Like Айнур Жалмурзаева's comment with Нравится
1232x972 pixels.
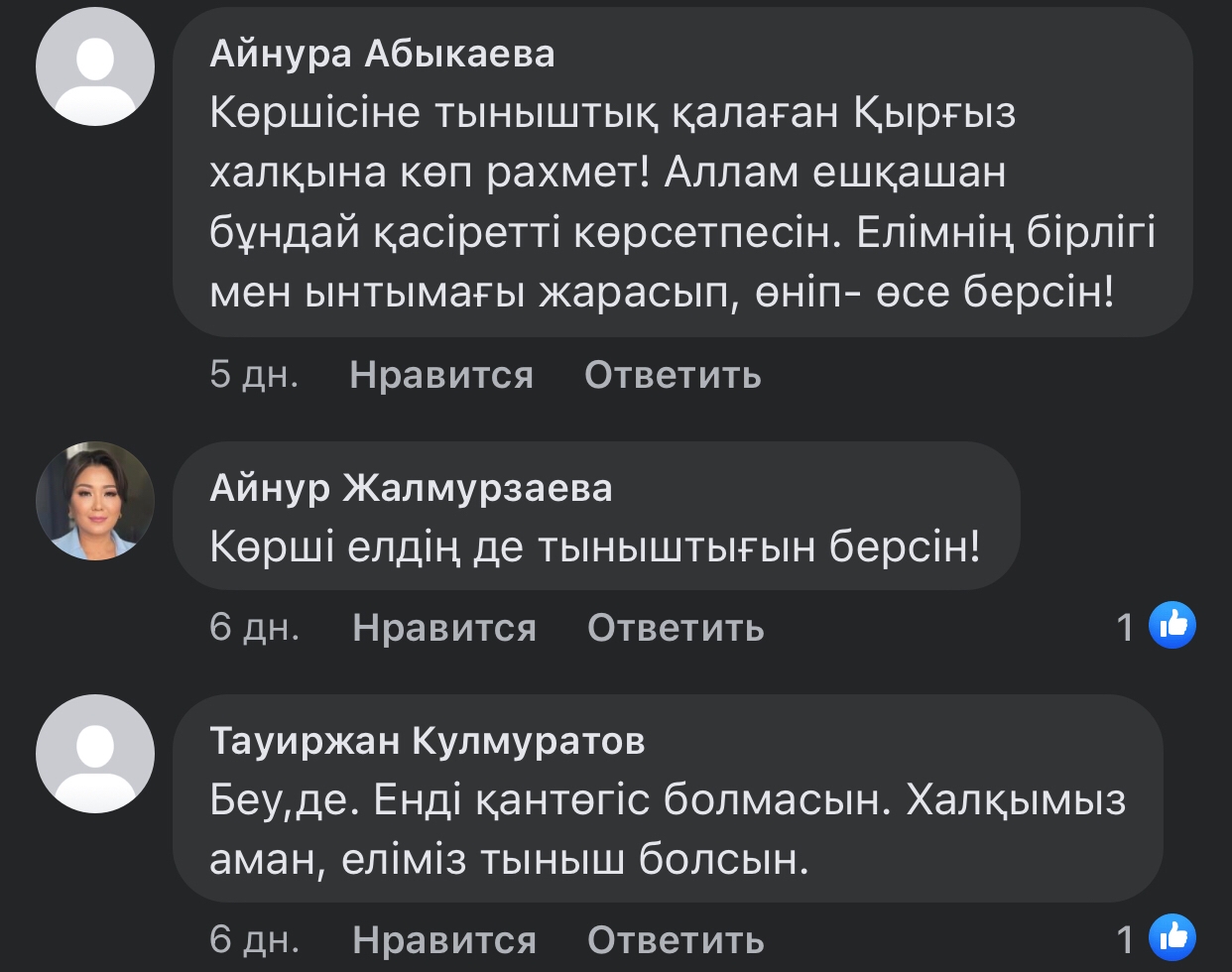[443, 628]
